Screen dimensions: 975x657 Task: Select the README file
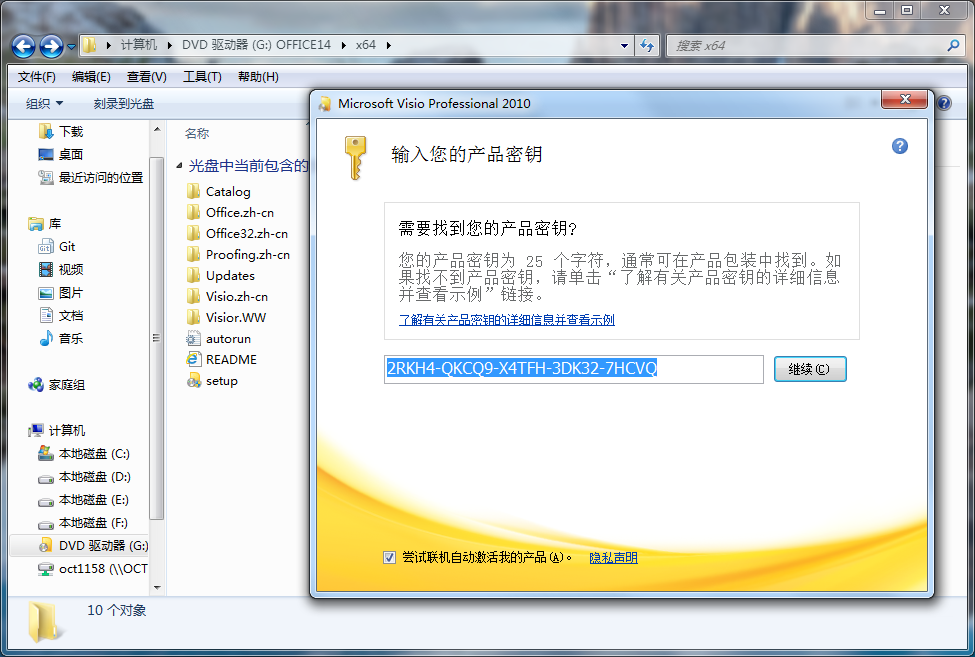230,359
